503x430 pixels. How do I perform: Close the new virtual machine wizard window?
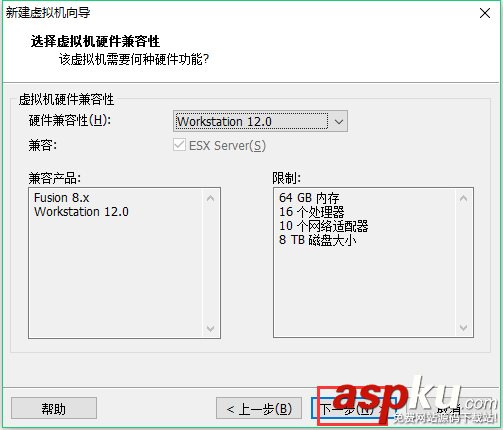click(x=484, y=13)
